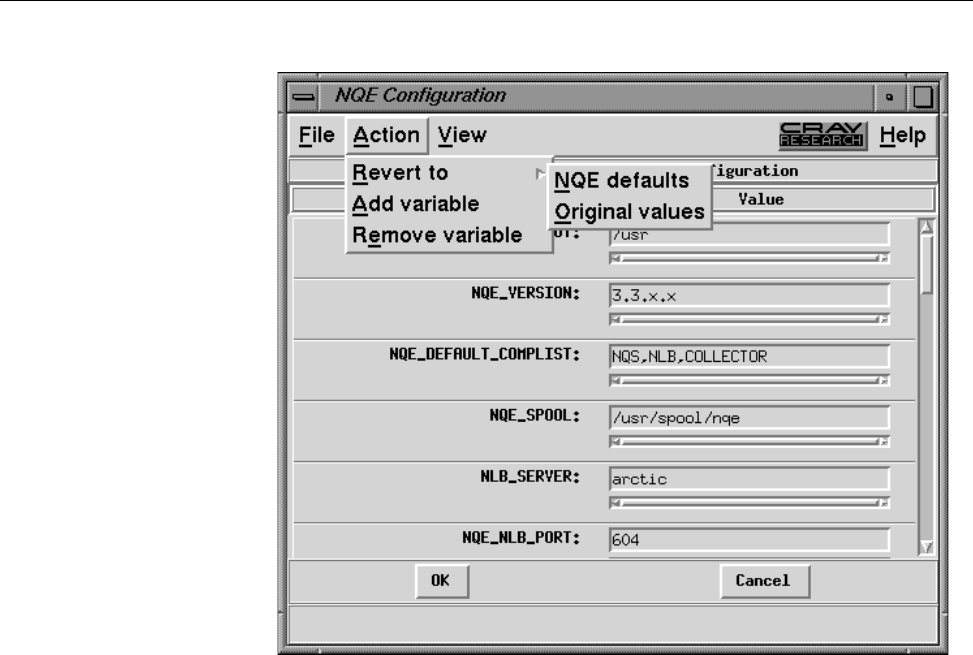Viewport: 973px width, 655px height.
Task: Click the Cray Research logo
Action: 822,135
